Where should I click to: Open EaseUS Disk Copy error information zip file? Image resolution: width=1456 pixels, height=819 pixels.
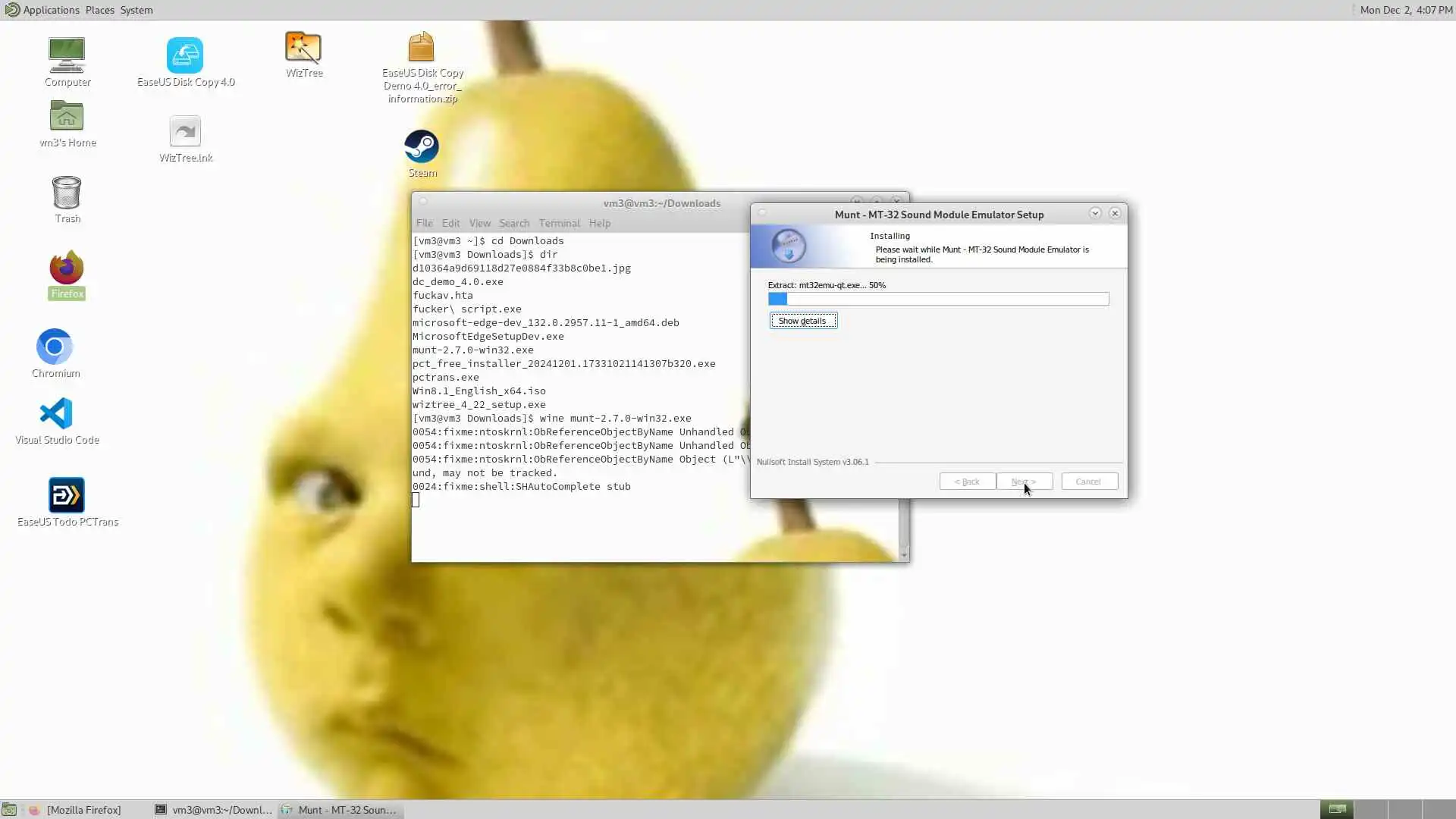[x=422, y=49]
